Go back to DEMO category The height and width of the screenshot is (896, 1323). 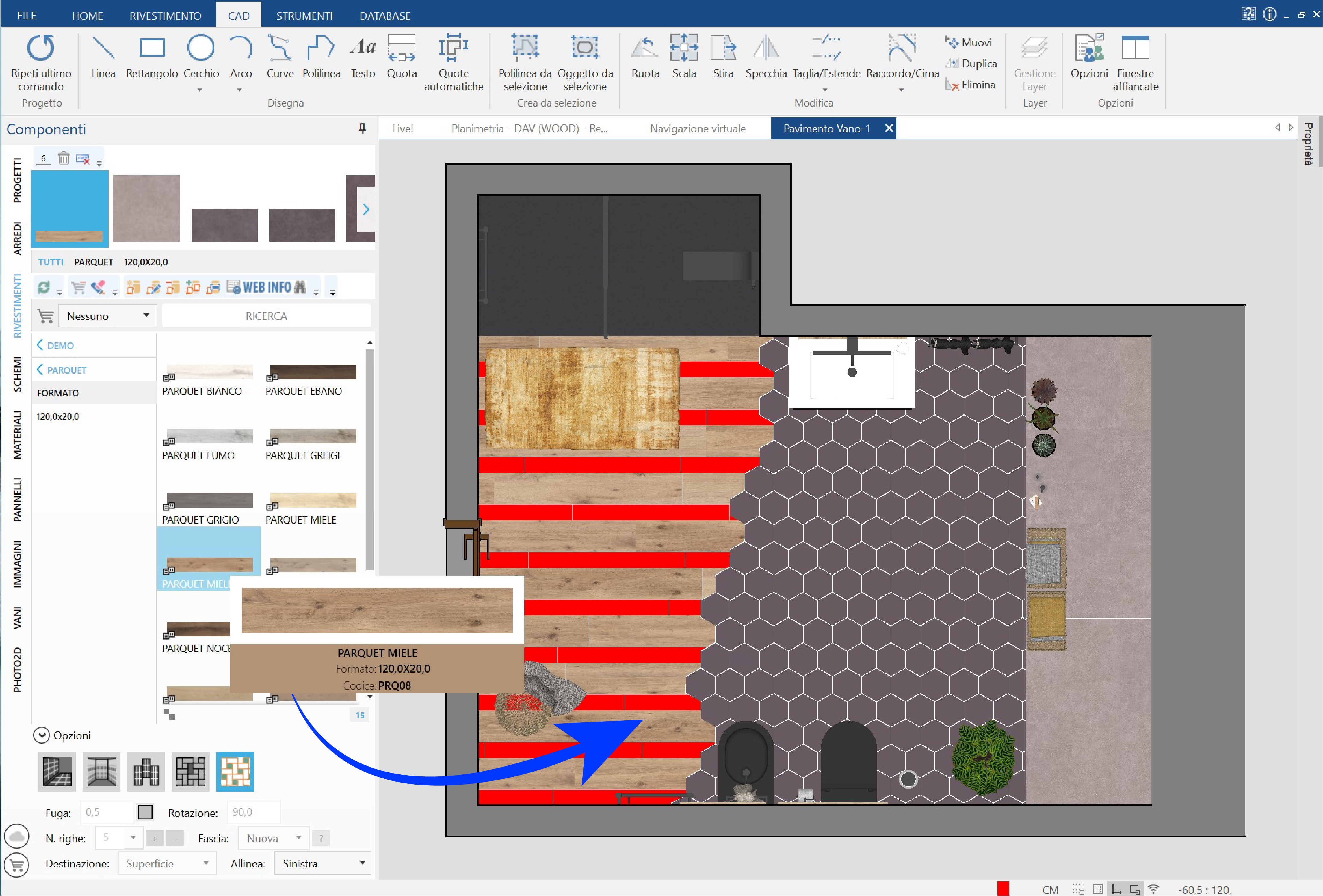(55, 345)
